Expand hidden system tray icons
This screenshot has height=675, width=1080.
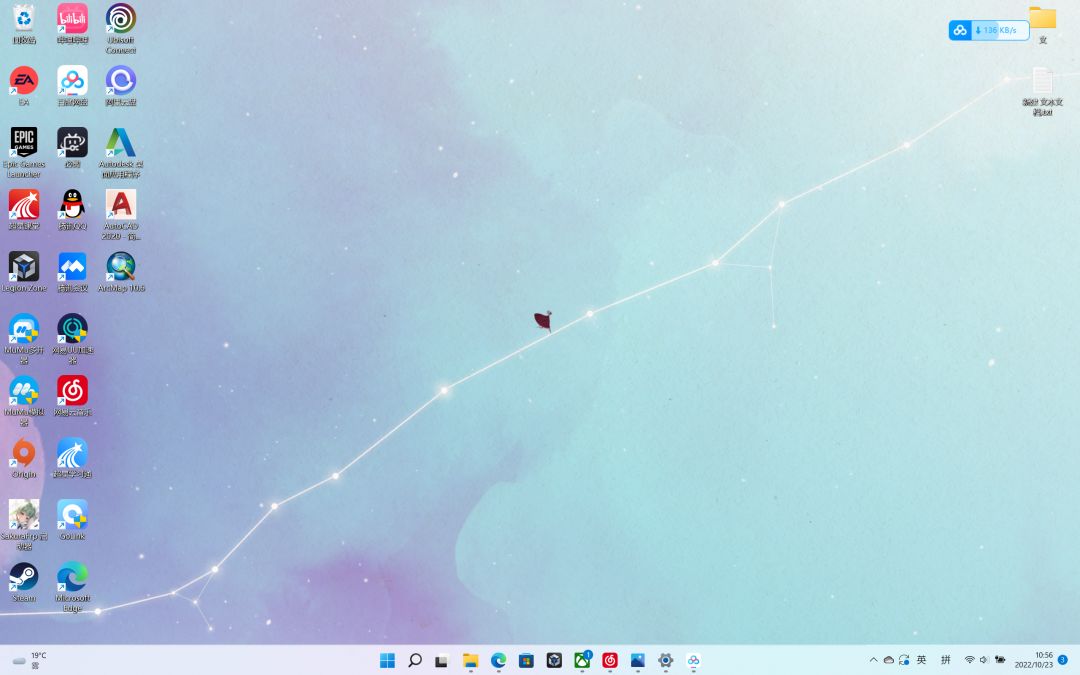click(873, 660)
